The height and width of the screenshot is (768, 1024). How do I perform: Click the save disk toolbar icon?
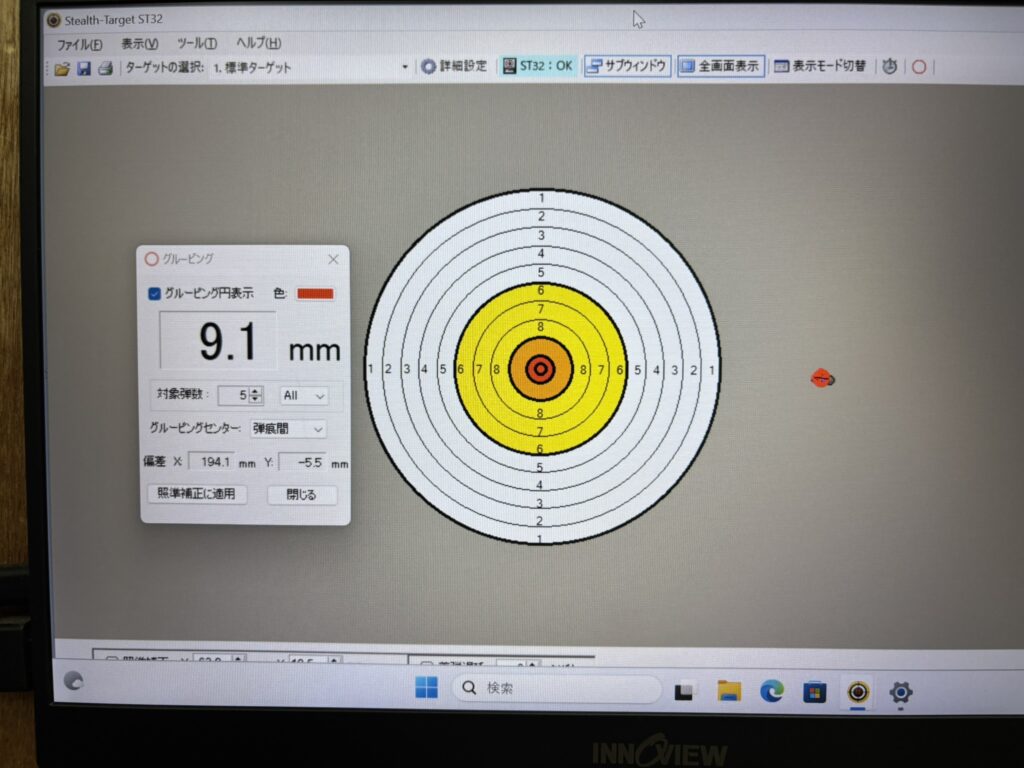tap(84, 68)
